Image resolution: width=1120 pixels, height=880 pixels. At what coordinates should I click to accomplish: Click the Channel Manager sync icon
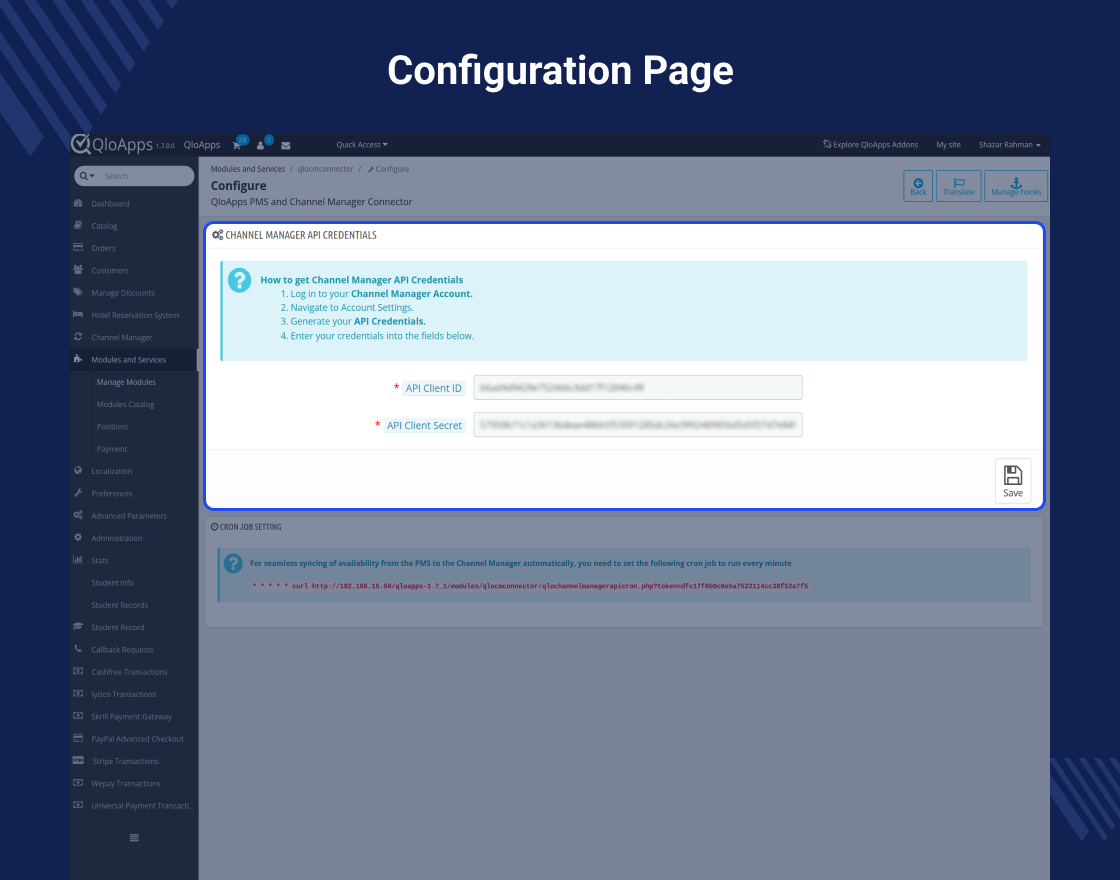pyautogui.click(x=78, y=336)
